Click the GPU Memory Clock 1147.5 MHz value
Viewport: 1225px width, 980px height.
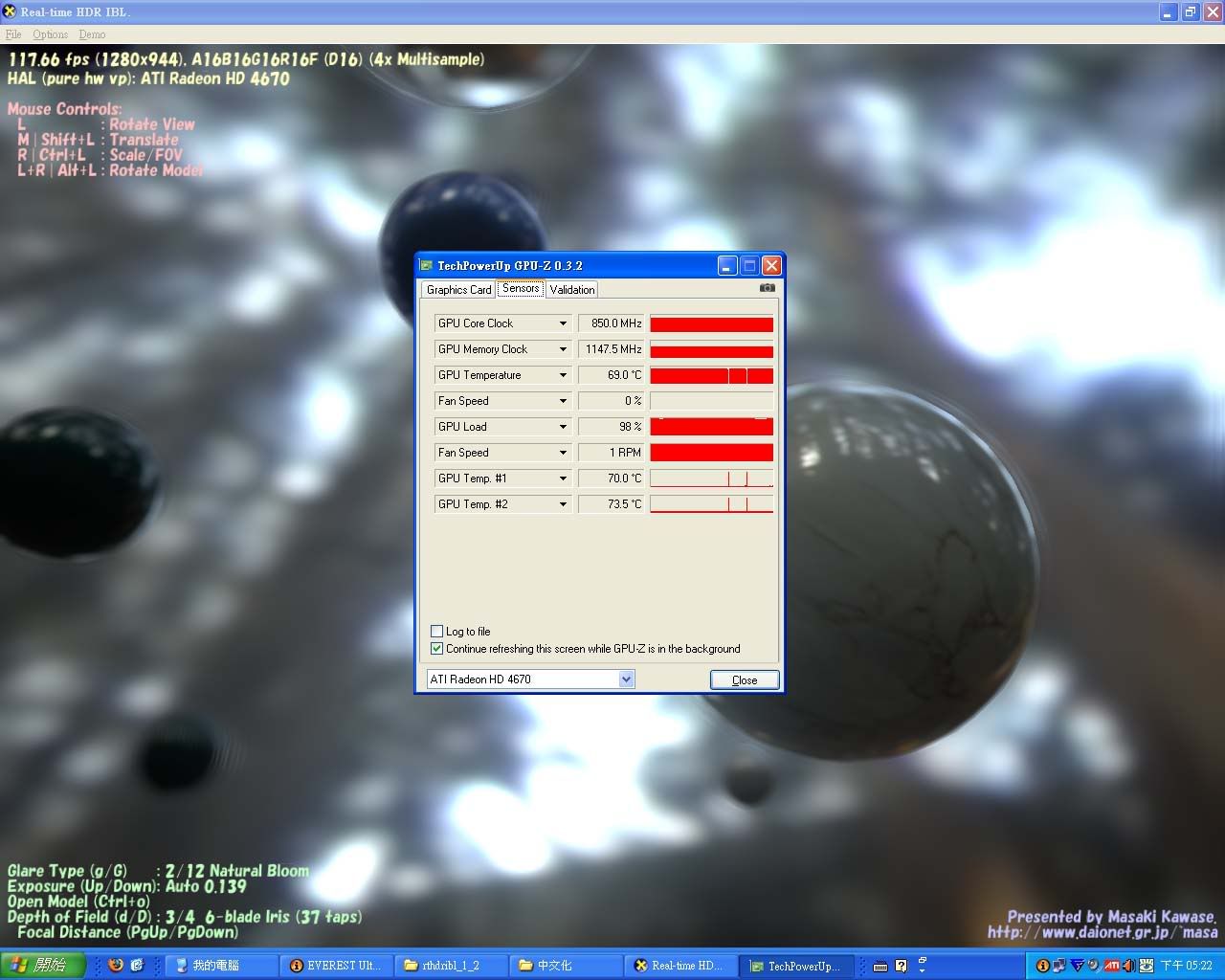click(612, 349)
